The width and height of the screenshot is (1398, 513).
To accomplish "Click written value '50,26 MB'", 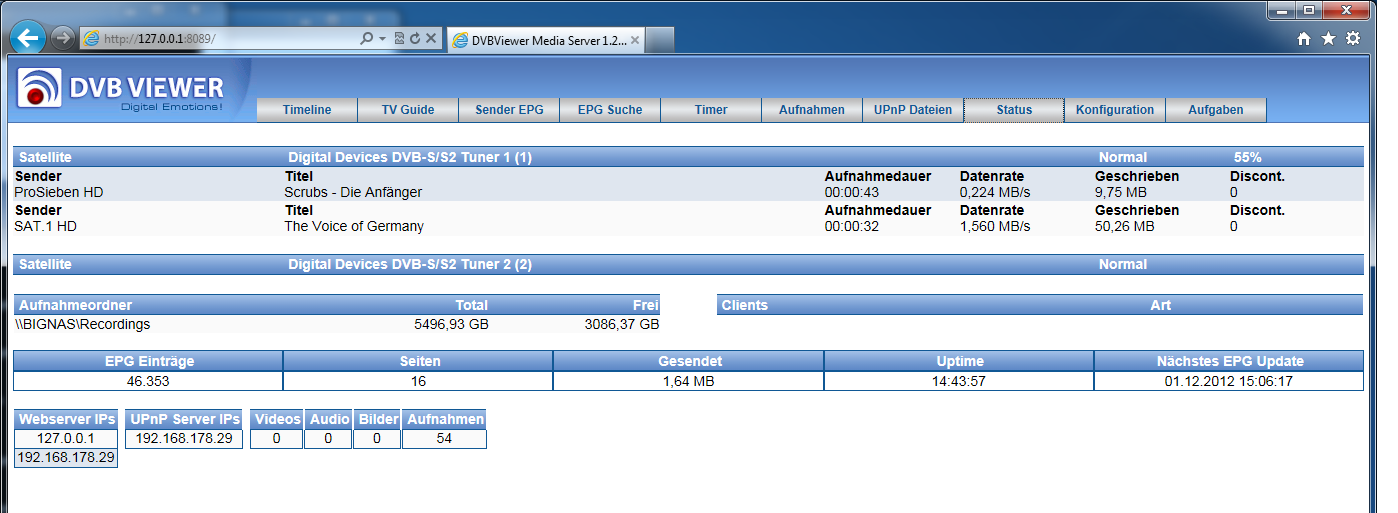I will tap(1125, 226).
